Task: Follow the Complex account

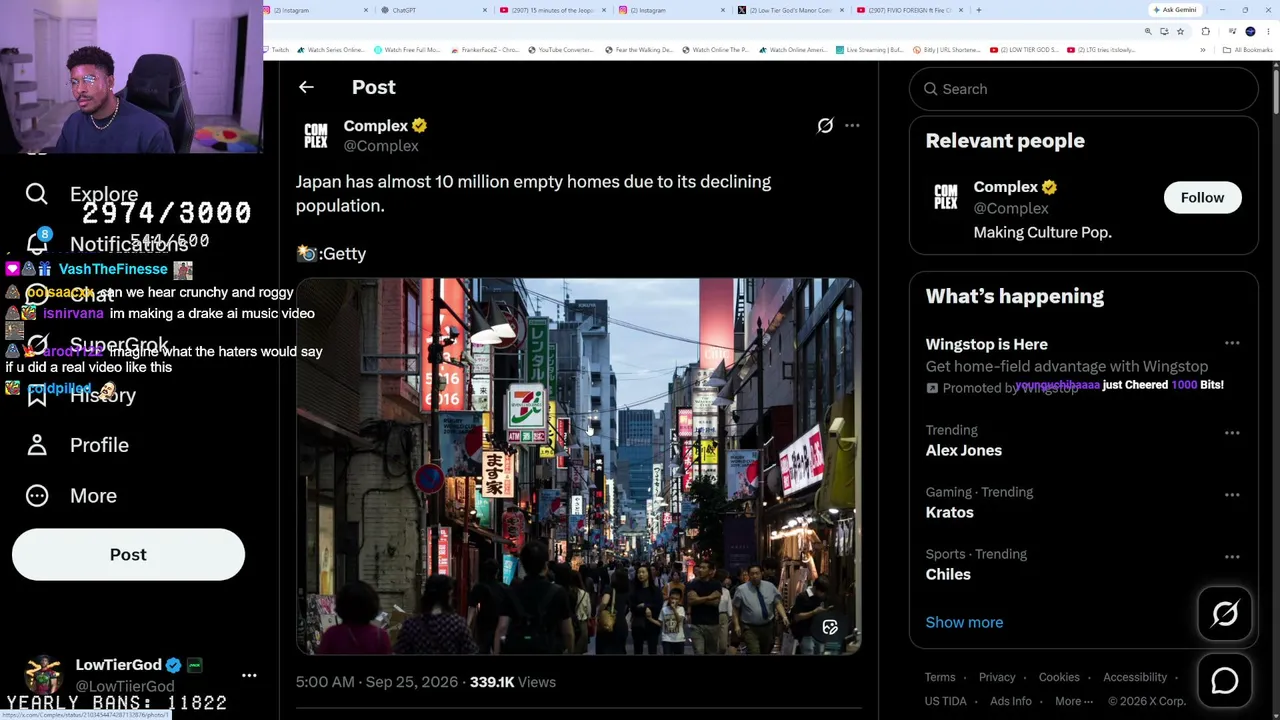Action: [1202, 198]
